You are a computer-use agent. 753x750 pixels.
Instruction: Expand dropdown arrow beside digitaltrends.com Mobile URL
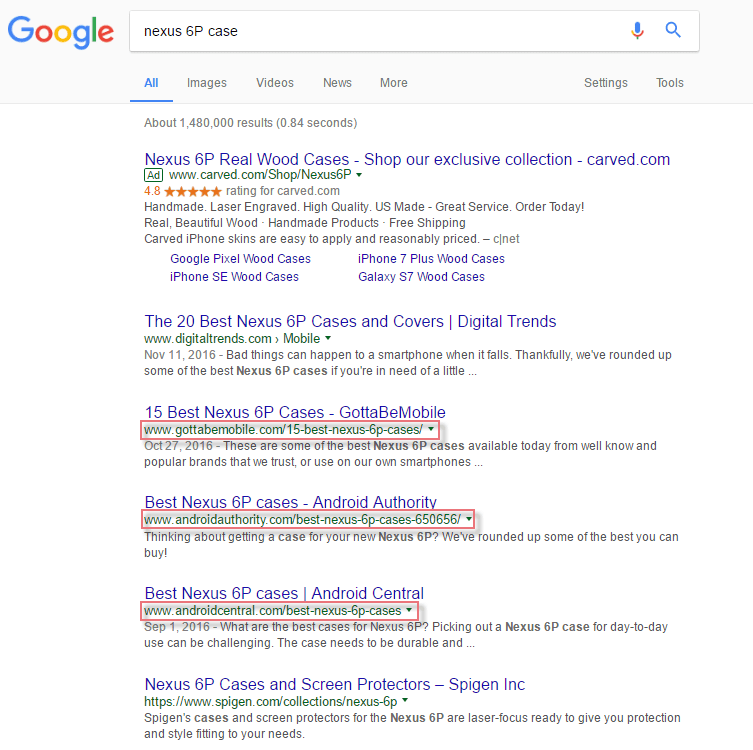[328, 338]
